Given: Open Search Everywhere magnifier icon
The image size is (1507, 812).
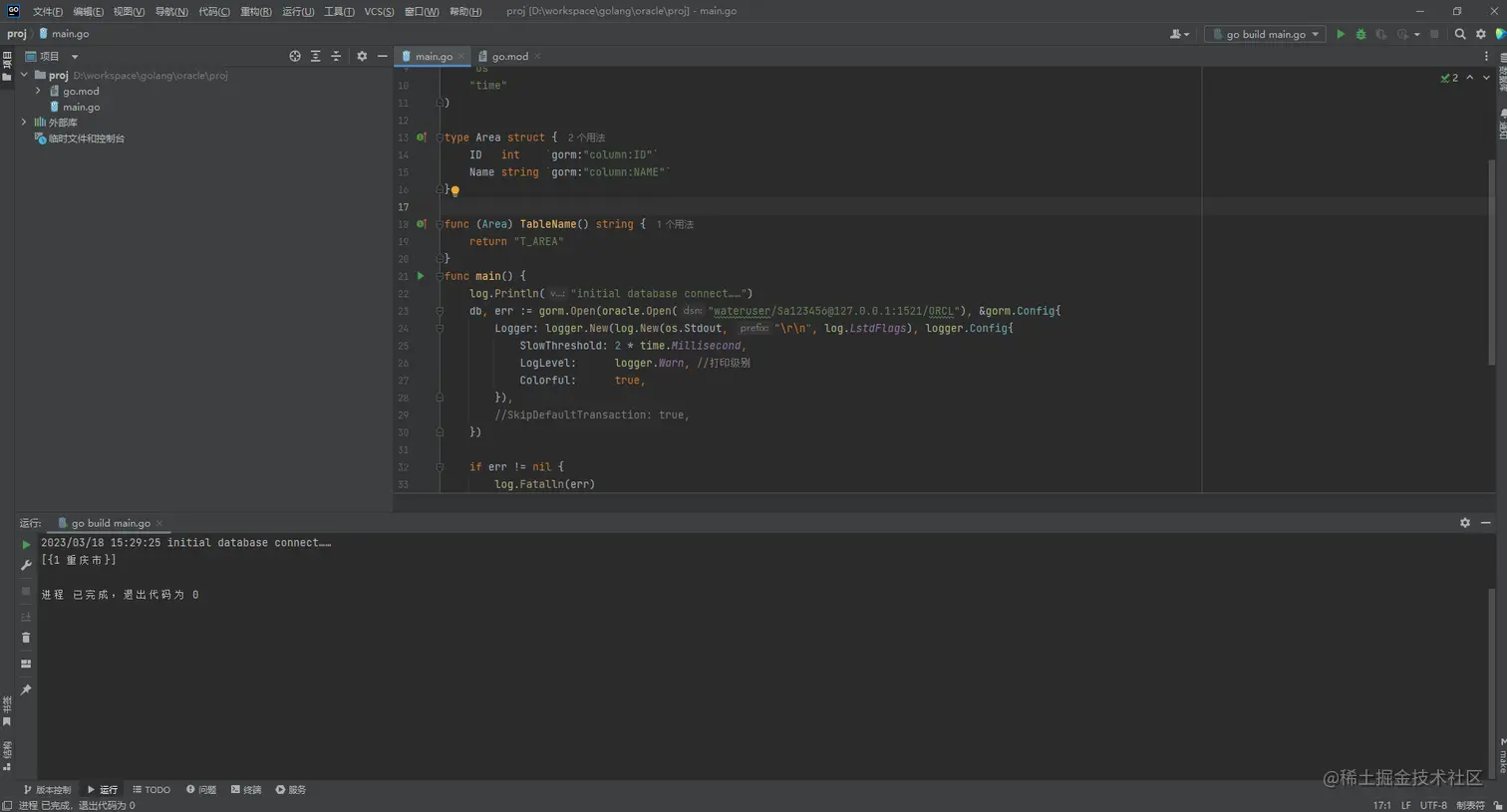Looking at the screenshot, I should point(1460,34).
